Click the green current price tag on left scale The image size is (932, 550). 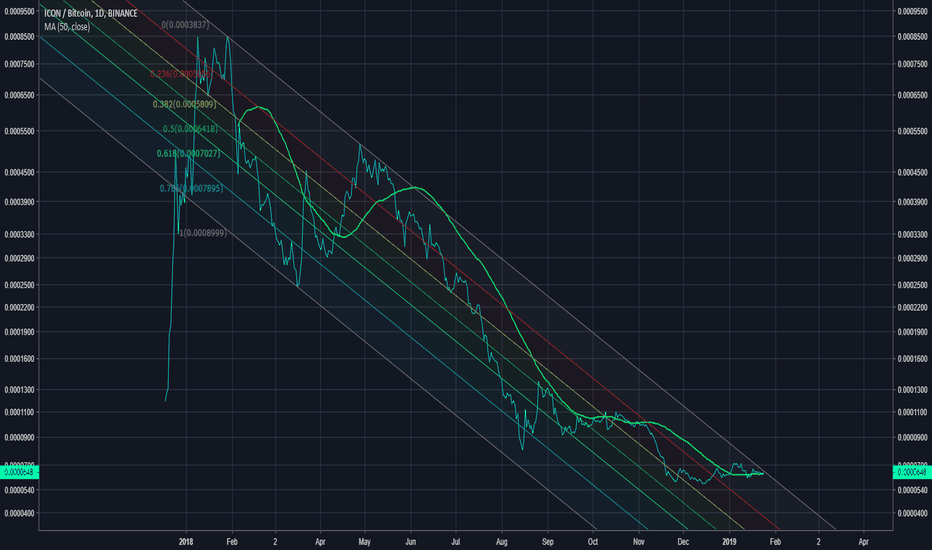19,473
